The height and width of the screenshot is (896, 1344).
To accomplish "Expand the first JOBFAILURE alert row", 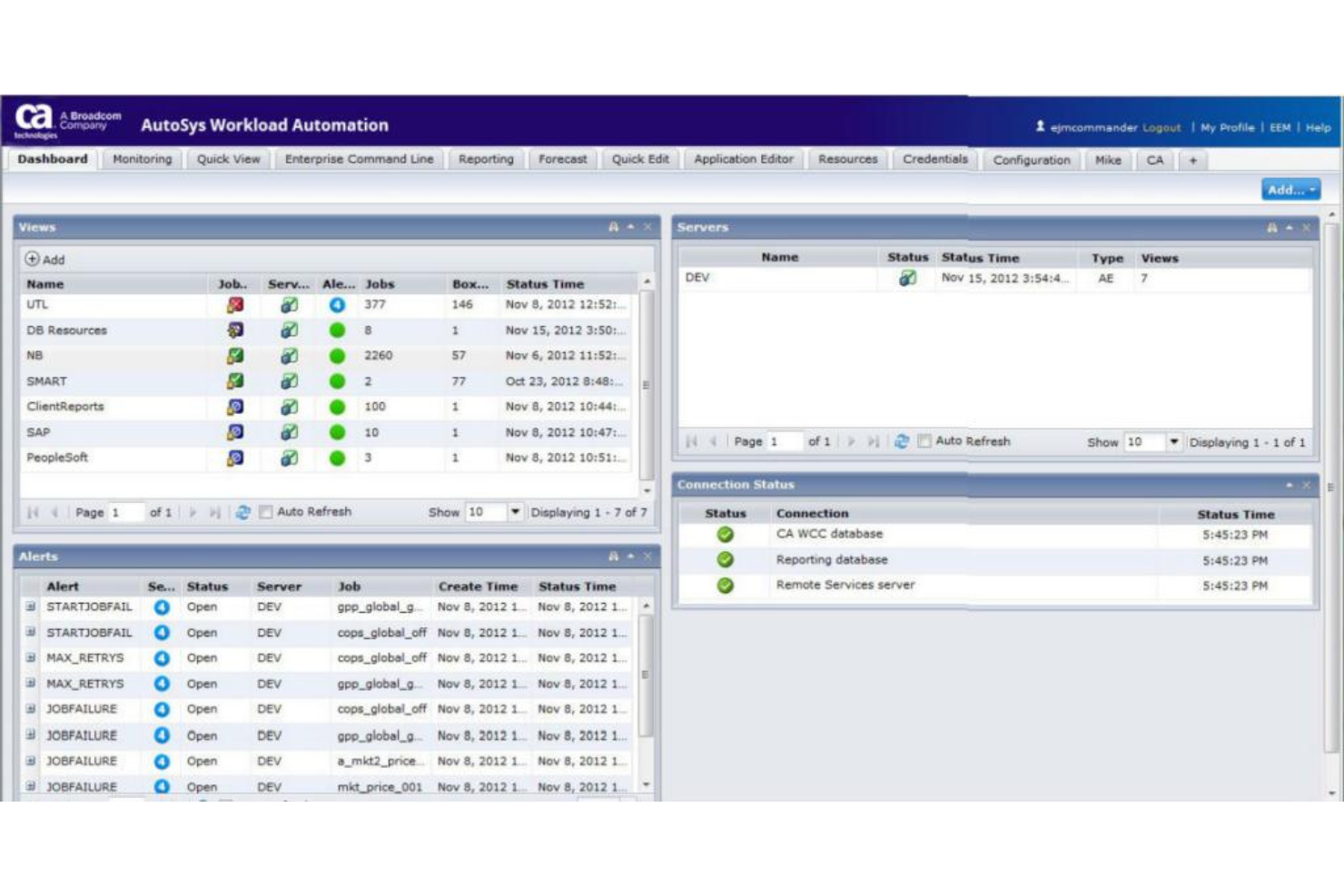I will pos(32,708).
